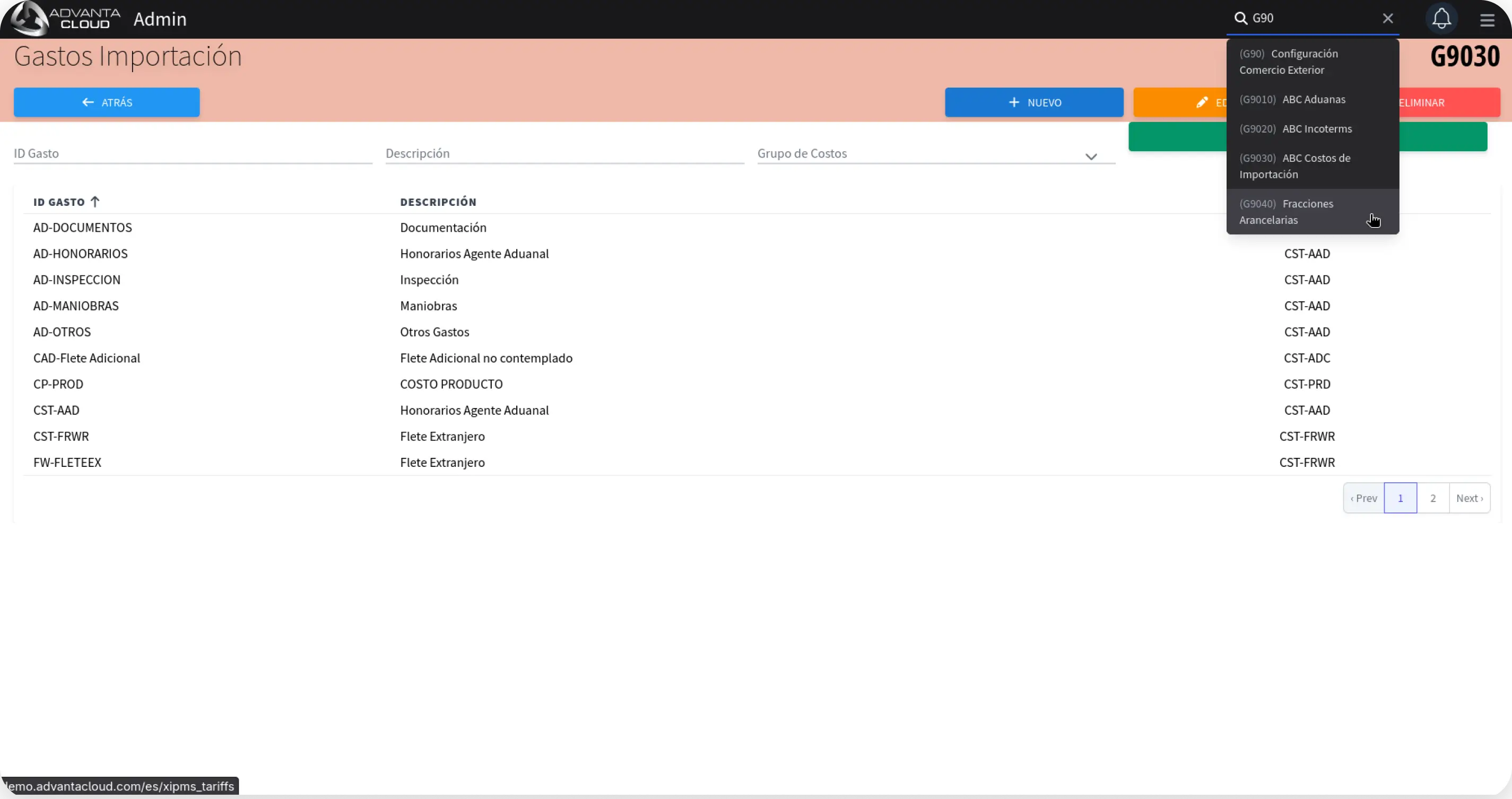The width and height of the screenshot is (1512, 799).
Task: Click the plus icon on Nuevo
Action: coord(1014,102)
